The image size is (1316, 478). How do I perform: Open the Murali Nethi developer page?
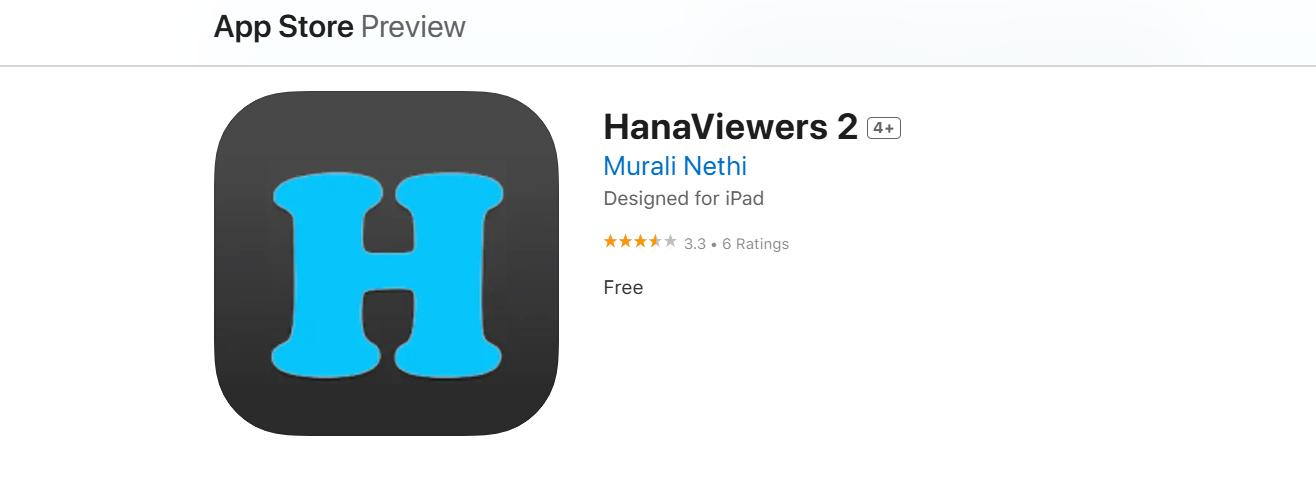coord(675,166)
